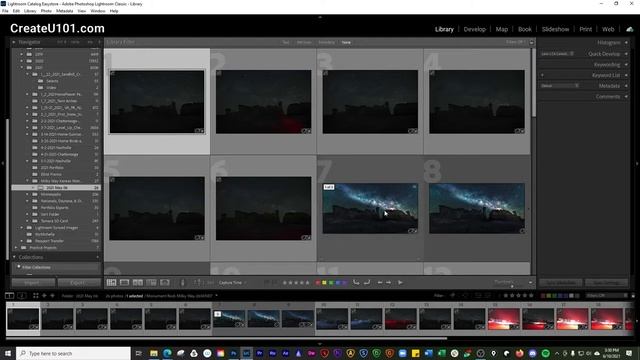640x360 pixels.
Task: Open Slideshow module
Action: click(x=555, y=29)
